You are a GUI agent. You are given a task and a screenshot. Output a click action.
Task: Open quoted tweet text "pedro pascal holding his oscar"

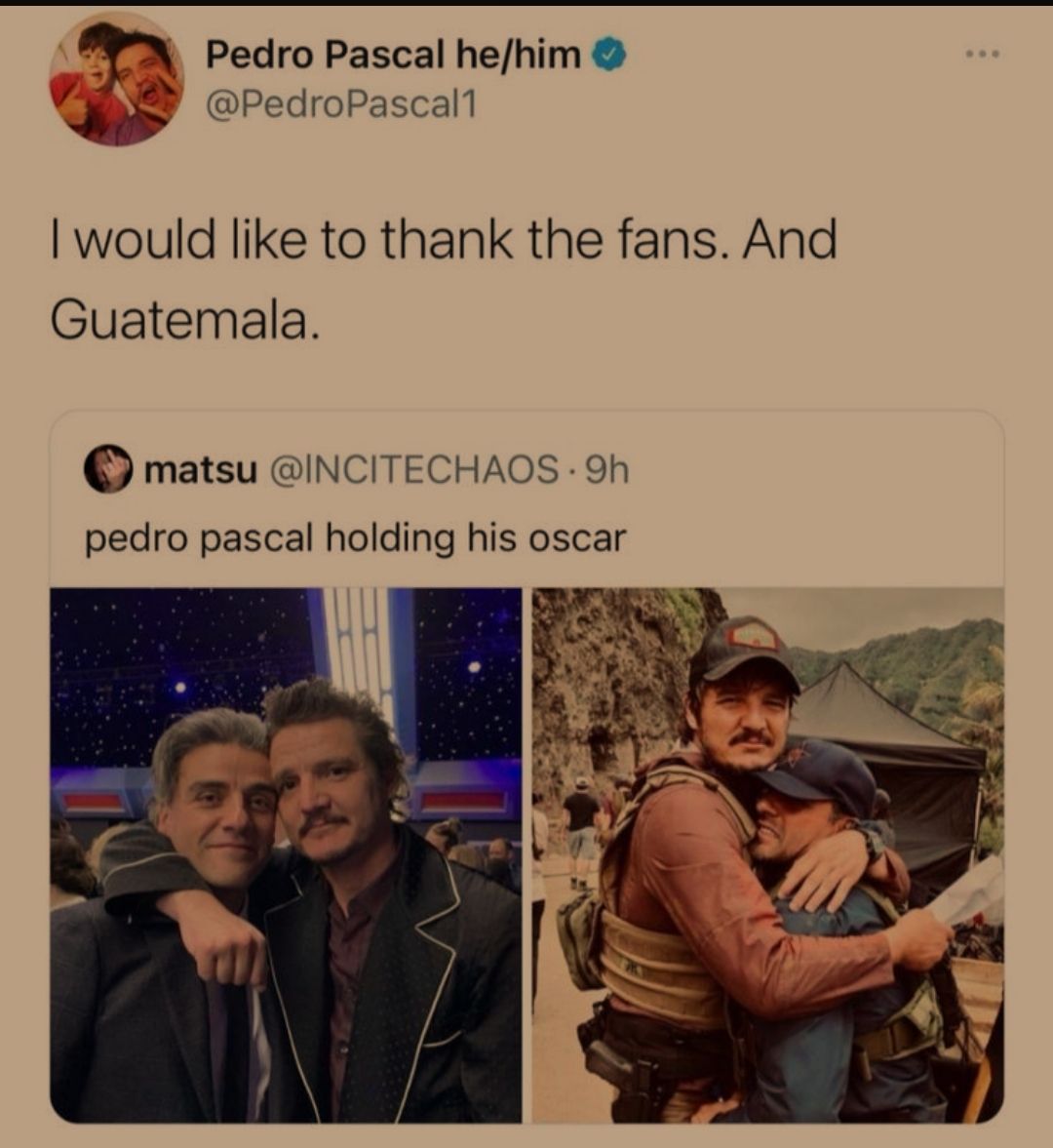[356, 538]
